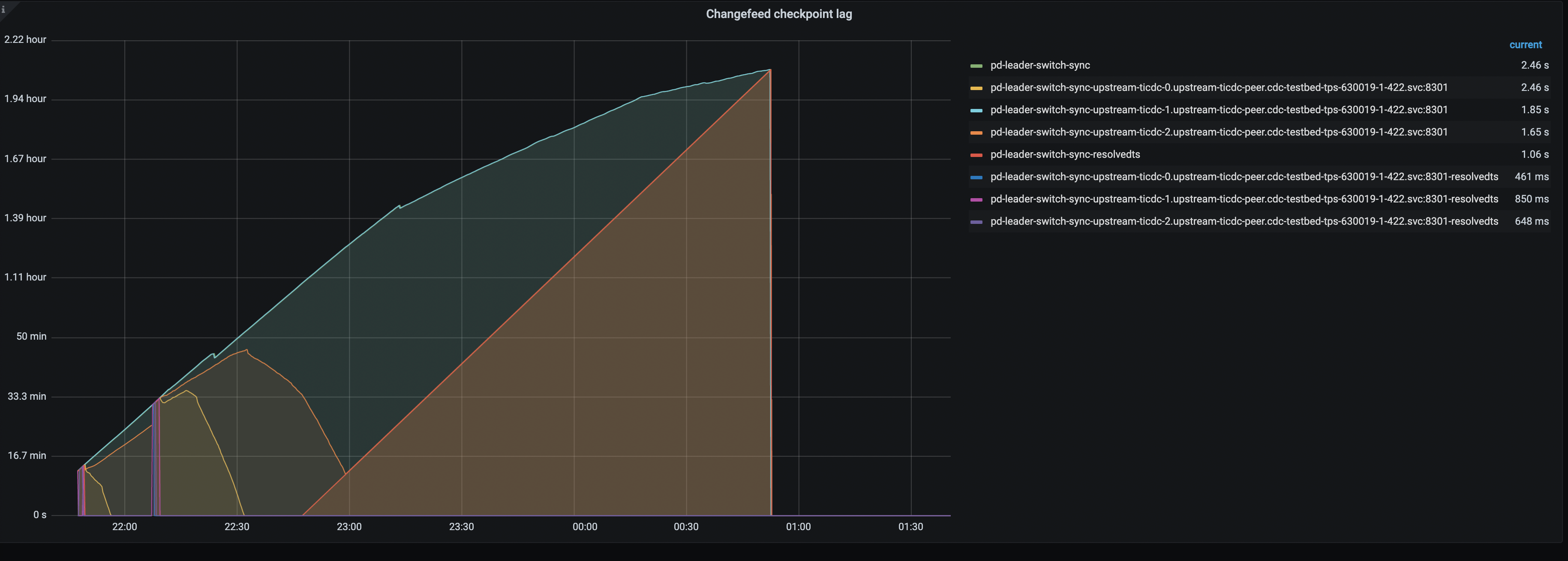Screen dimensions: 1568x561
Task: Click the blue marker for ticdc-0-resolvedts series
Action: pos(977,177)
